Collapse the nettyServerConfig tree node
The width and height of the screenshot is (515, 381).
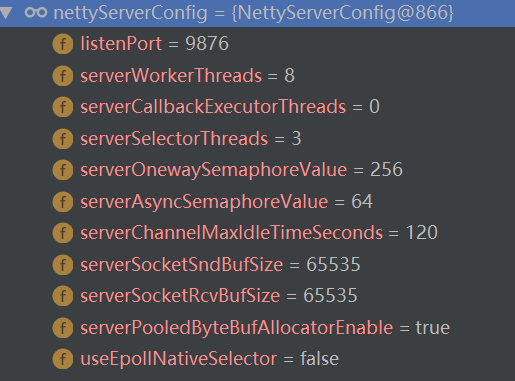(6, 13)
